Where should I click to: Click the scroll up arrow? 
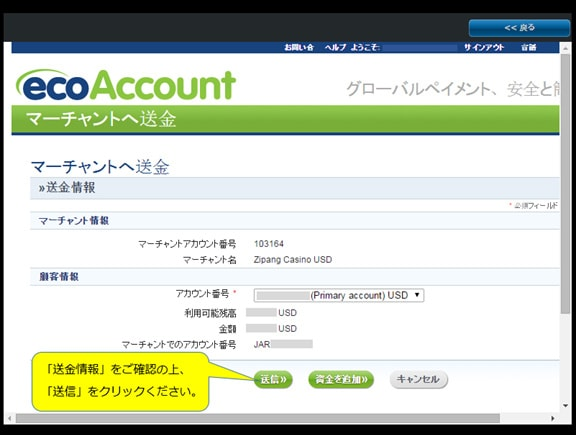point(565,48)
